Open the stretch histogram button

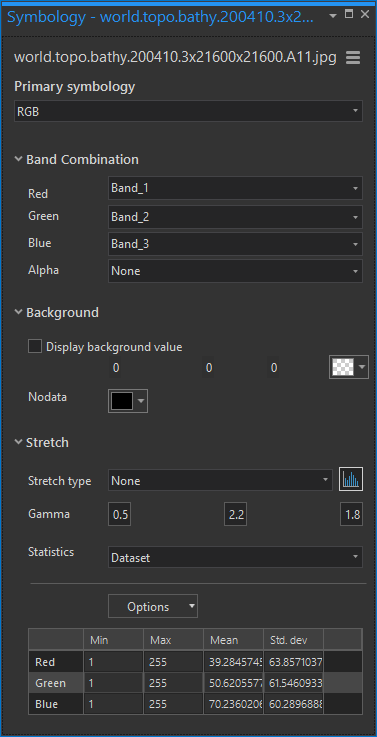tap(351, 480)
